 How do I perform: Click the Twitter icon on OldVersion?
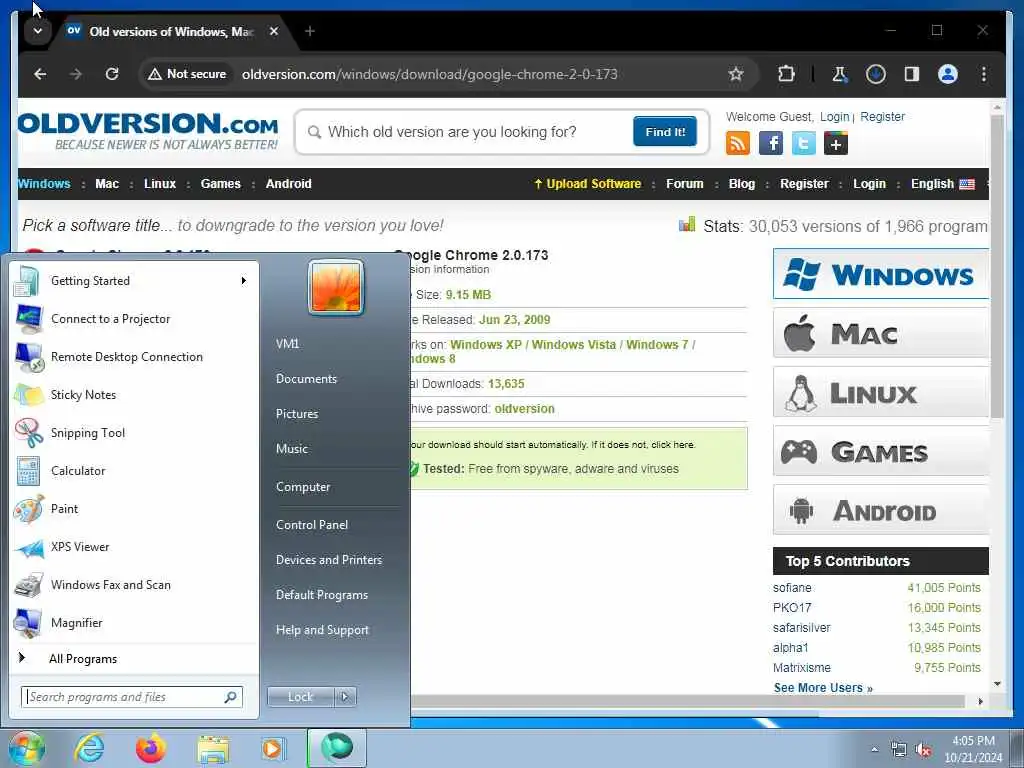click(803, 143)
